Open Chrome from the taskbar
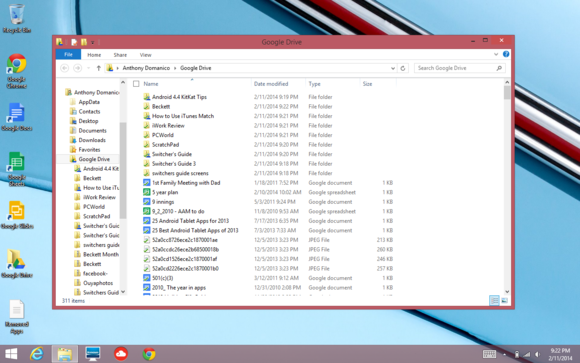Image resolution: width=580 pixels, height=363 pixels. (149, 354)
